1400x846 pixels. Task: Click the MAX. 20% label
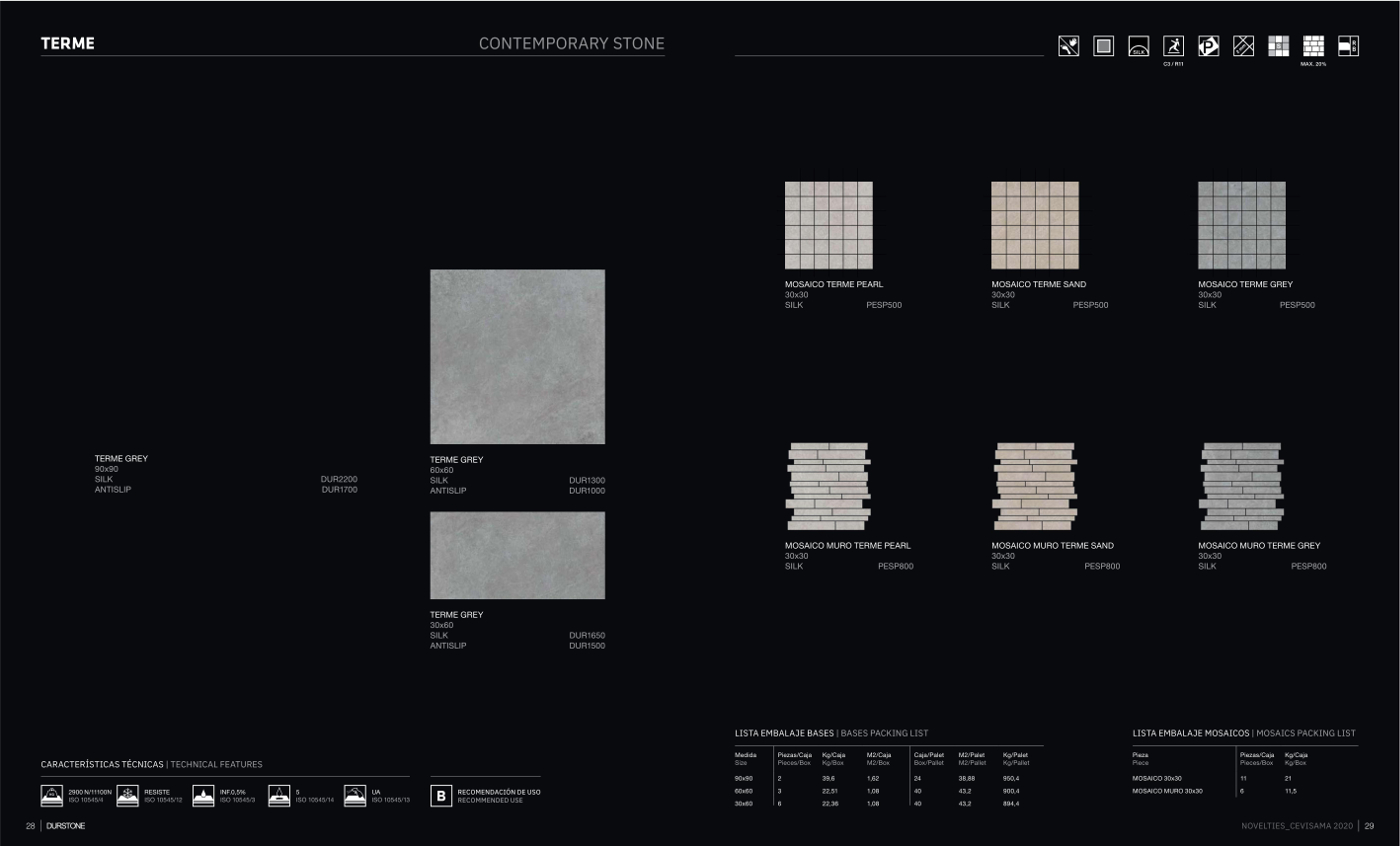1313,64
